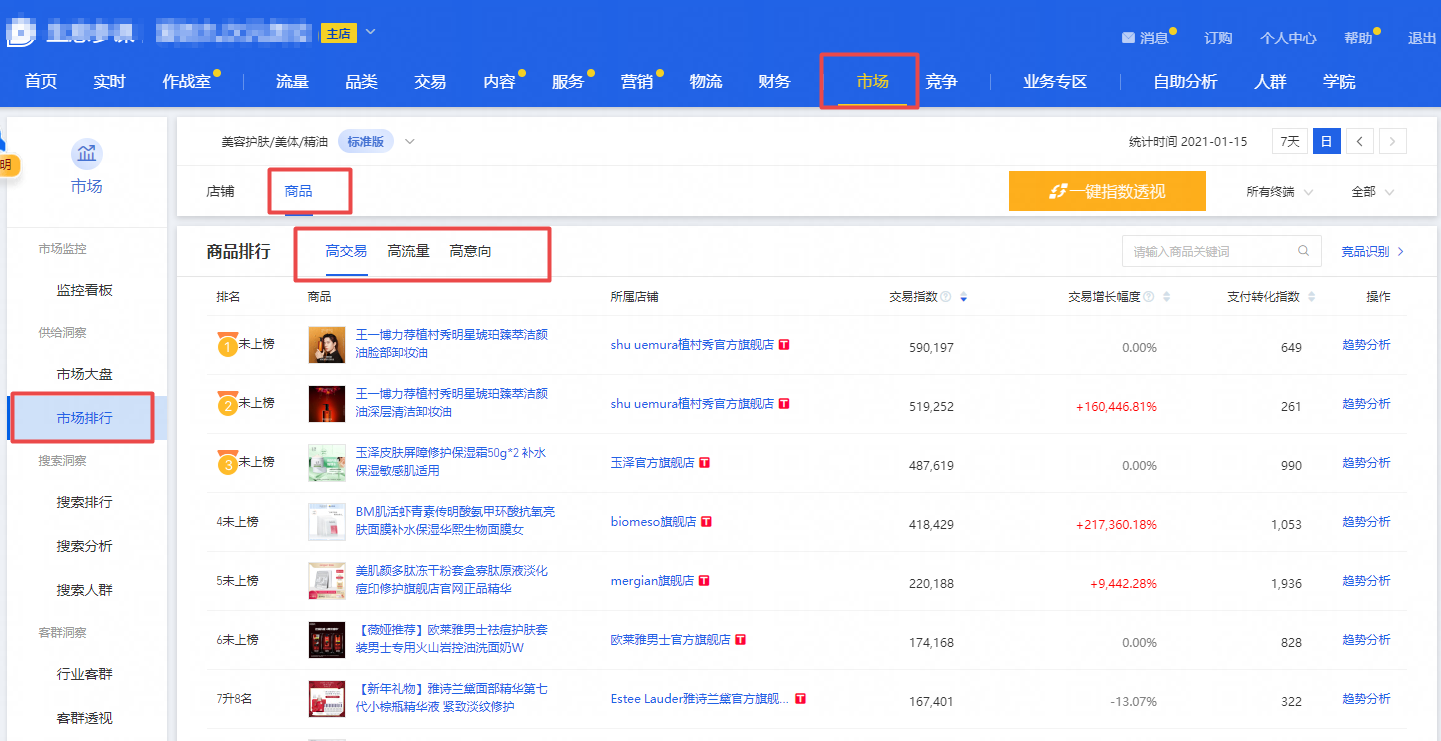Open the 作战室 tab
Screen dimensions: 1441x741
point(187,82)
